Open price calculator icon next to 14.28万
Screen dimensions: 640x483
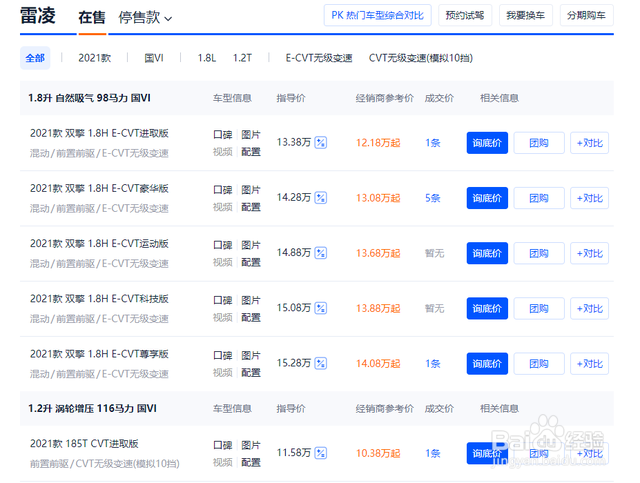[x=321, y=198]
